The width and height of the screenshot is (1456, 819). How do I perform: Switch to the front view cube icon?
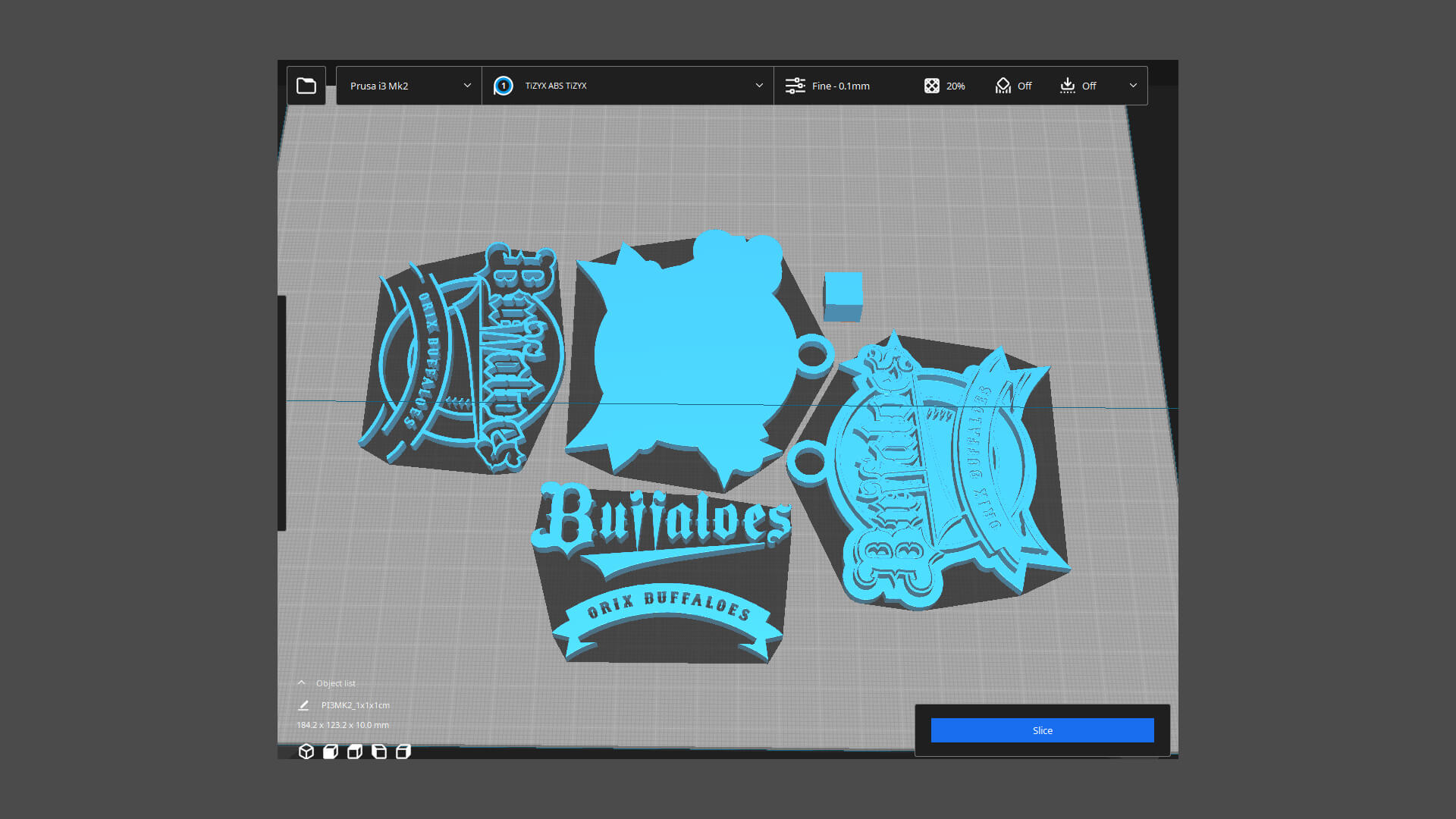click(331, 752)
